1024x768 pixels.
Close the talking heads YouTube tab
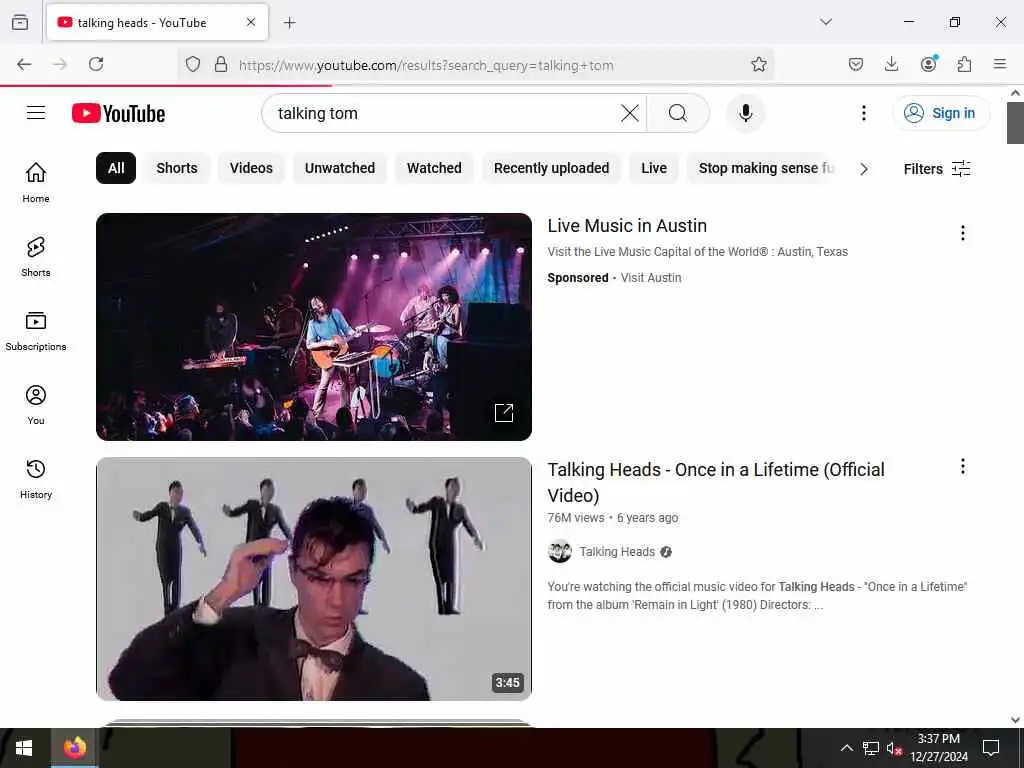pos(251,22)
